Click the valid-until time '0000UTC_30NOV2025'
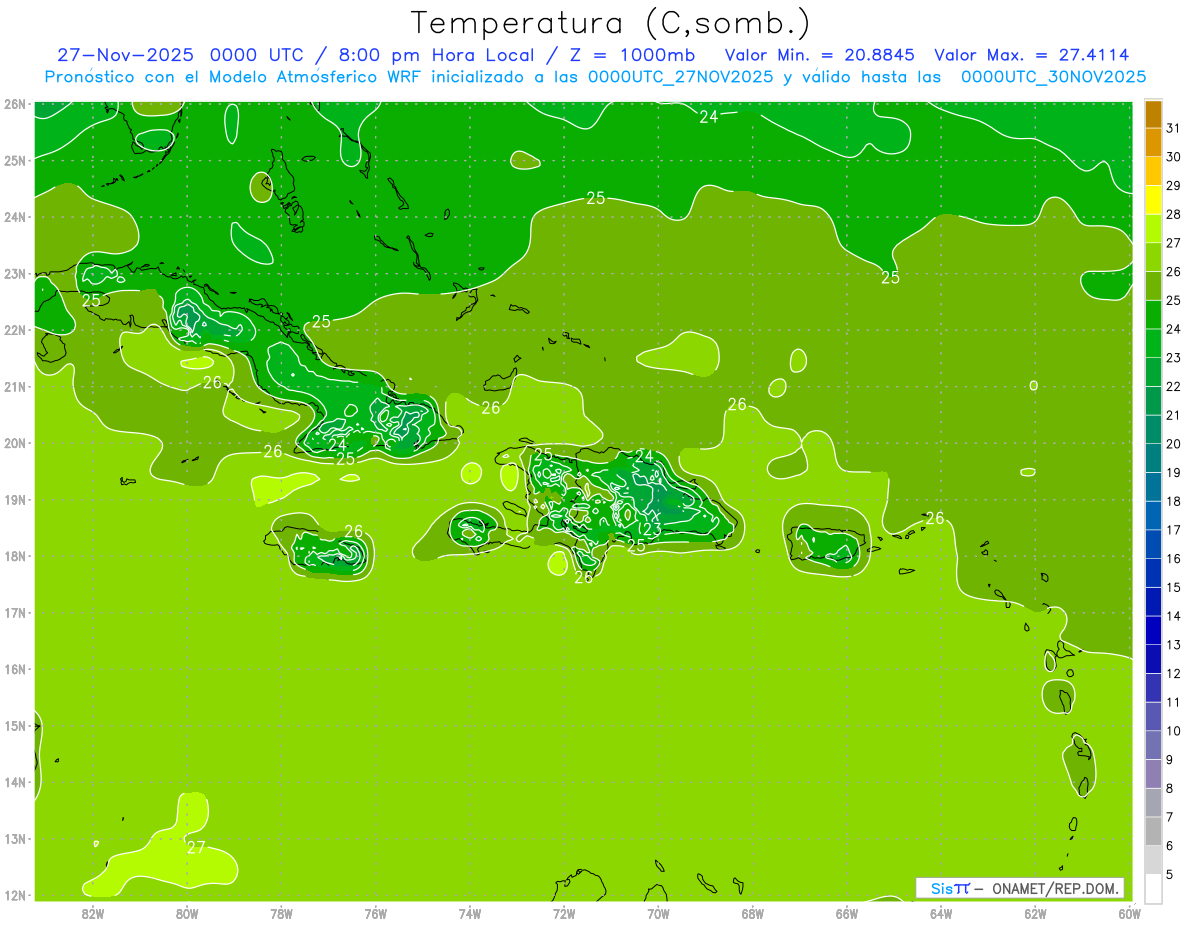Viewport: 1200px width, 927px height. (x=1054, y=76)
